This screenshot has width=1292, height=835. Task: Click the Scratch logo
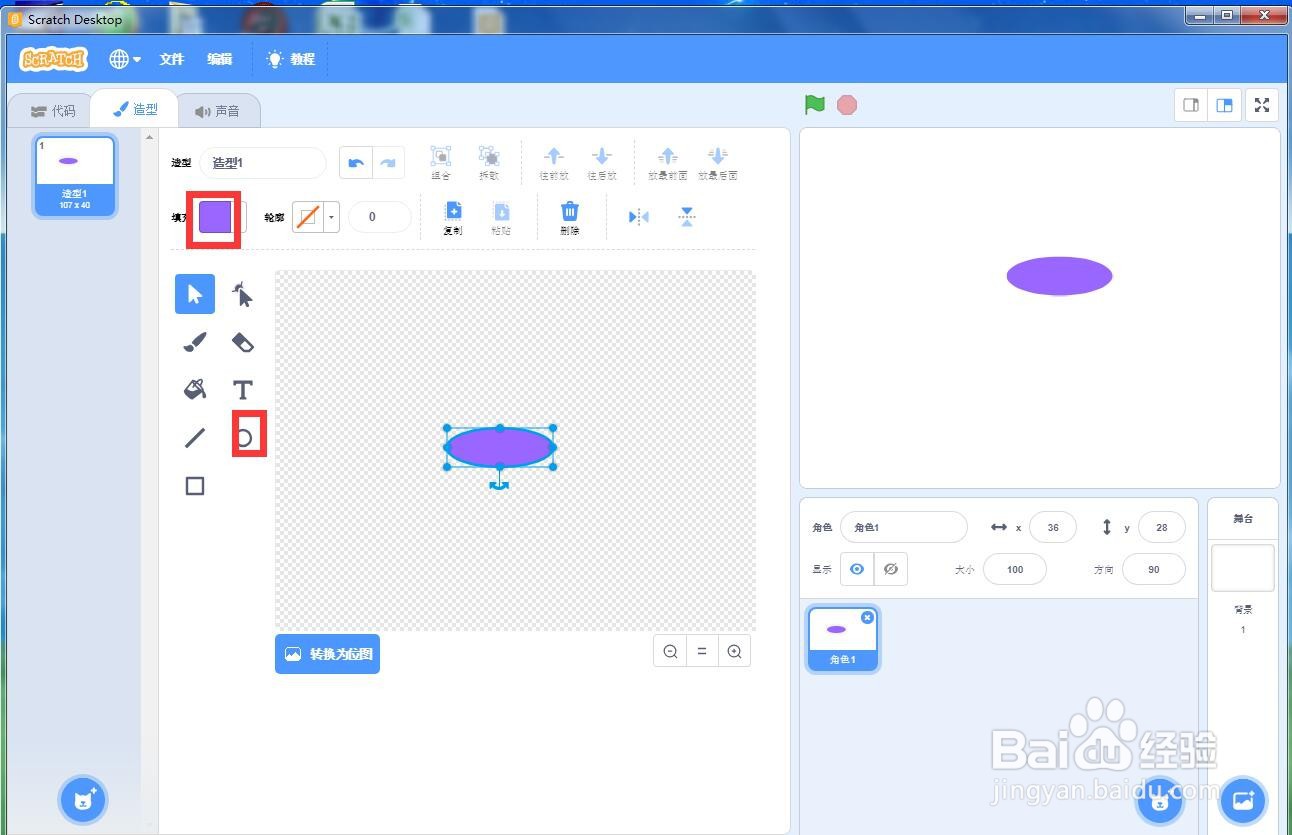[x=54, y=59]
